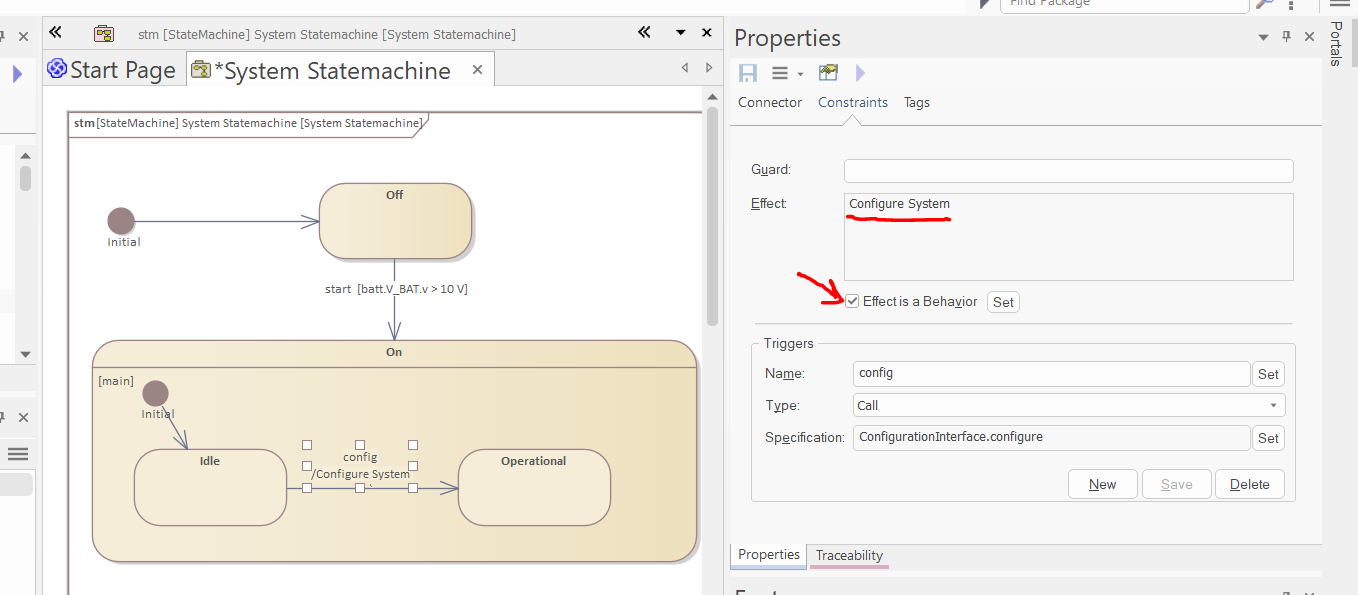This screenshot has height=595, width=1358.
Task: Click the save icon in Properties toolbar
Action: pyautogui.click(x=748, y=73)
